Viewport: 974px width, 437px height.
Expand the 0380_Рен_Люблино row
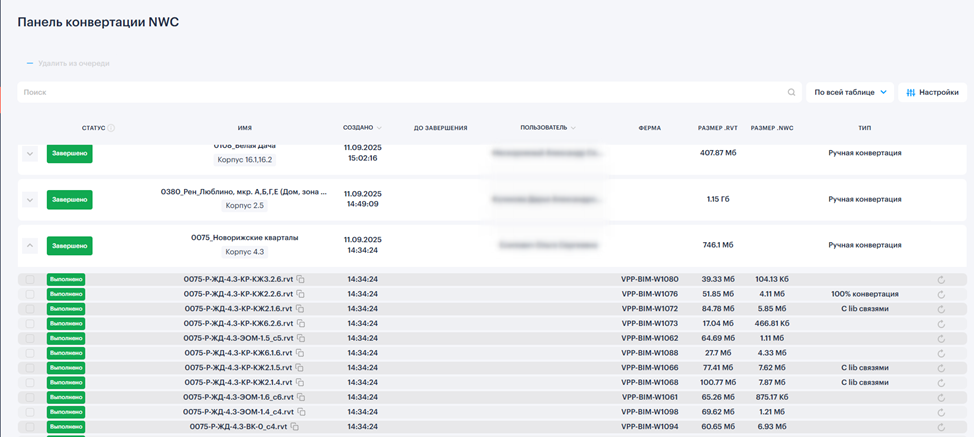coord(30,200)
